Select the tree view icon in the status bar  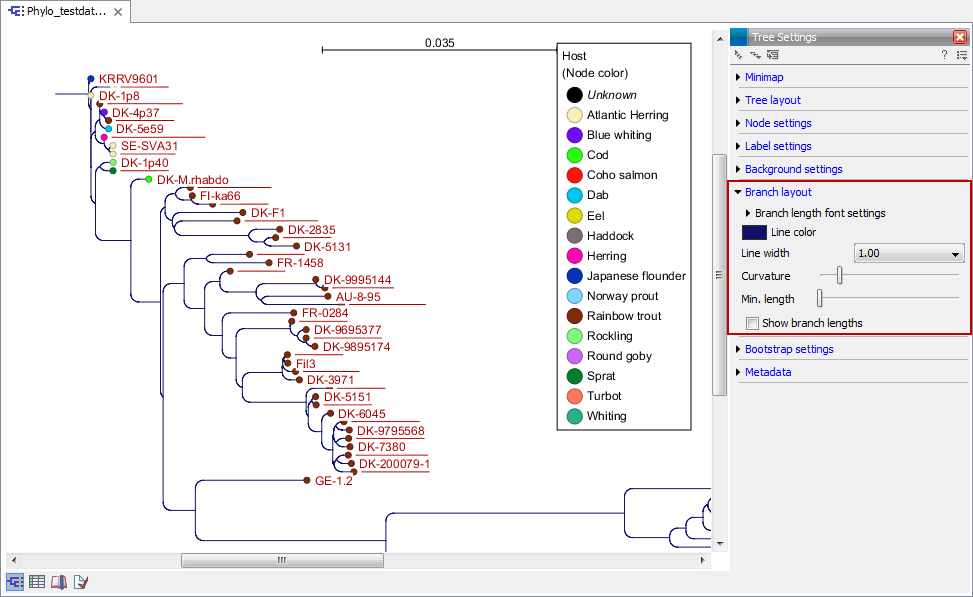pyautogui.click(x=14, y=581)
